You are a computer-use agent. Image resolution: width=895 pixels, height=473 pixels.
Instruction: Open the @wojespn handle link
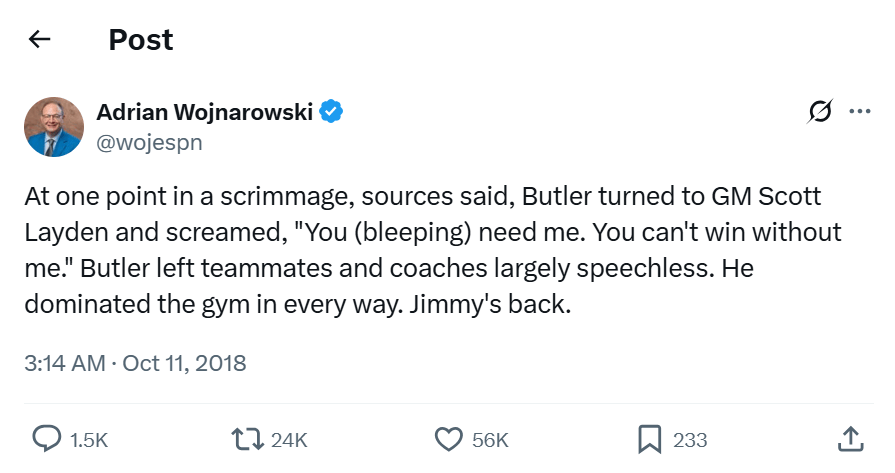149,142
